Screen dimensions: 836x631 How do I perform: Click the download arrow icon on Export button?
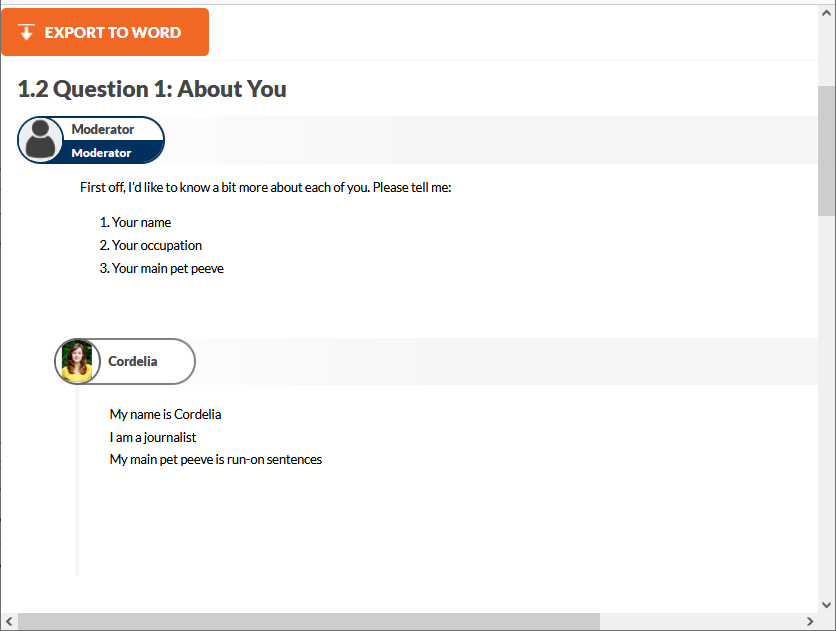point(26,32)
